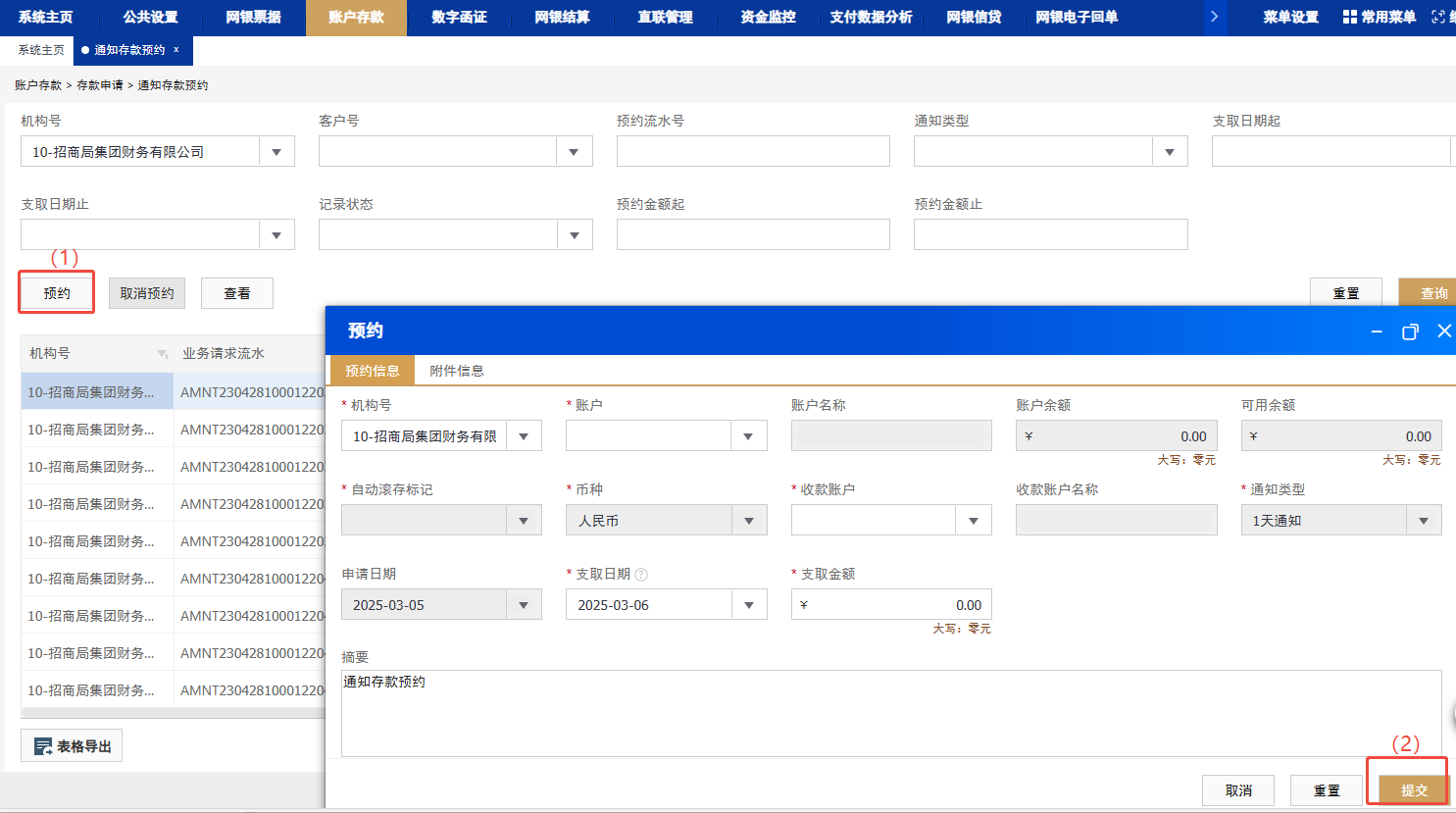Open the 支取日期 date picker dropdown
Viewport: 1456px width, 813px height.
point(748,605)
